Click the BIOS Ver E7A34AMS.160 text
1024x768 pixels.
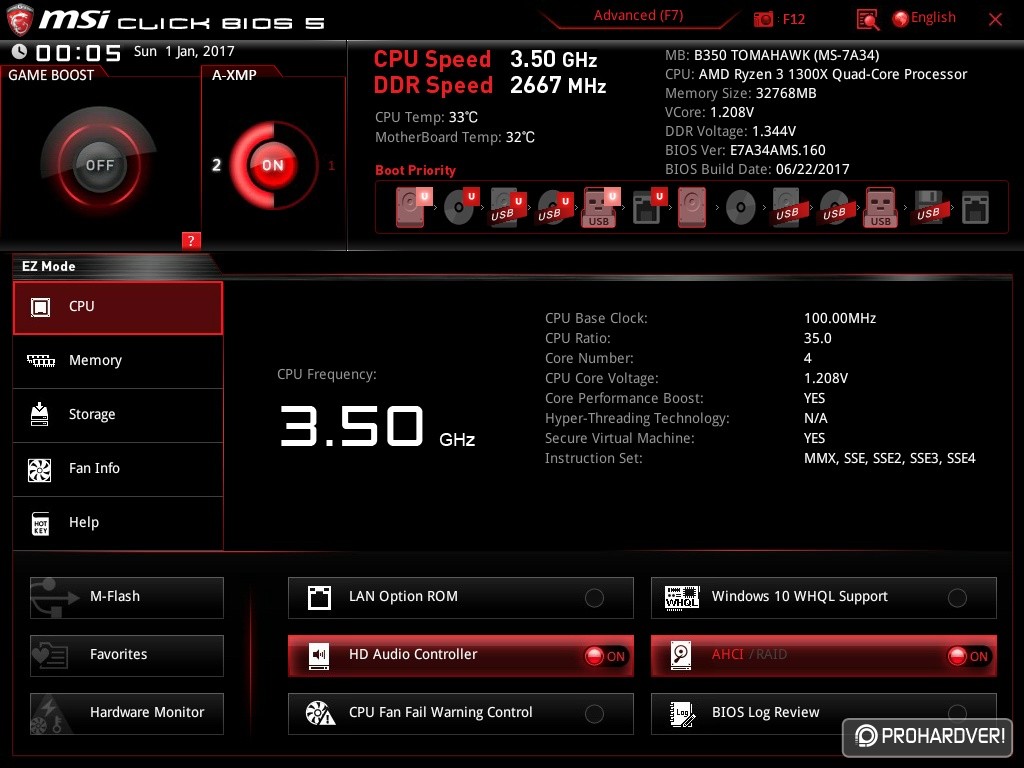745,150
